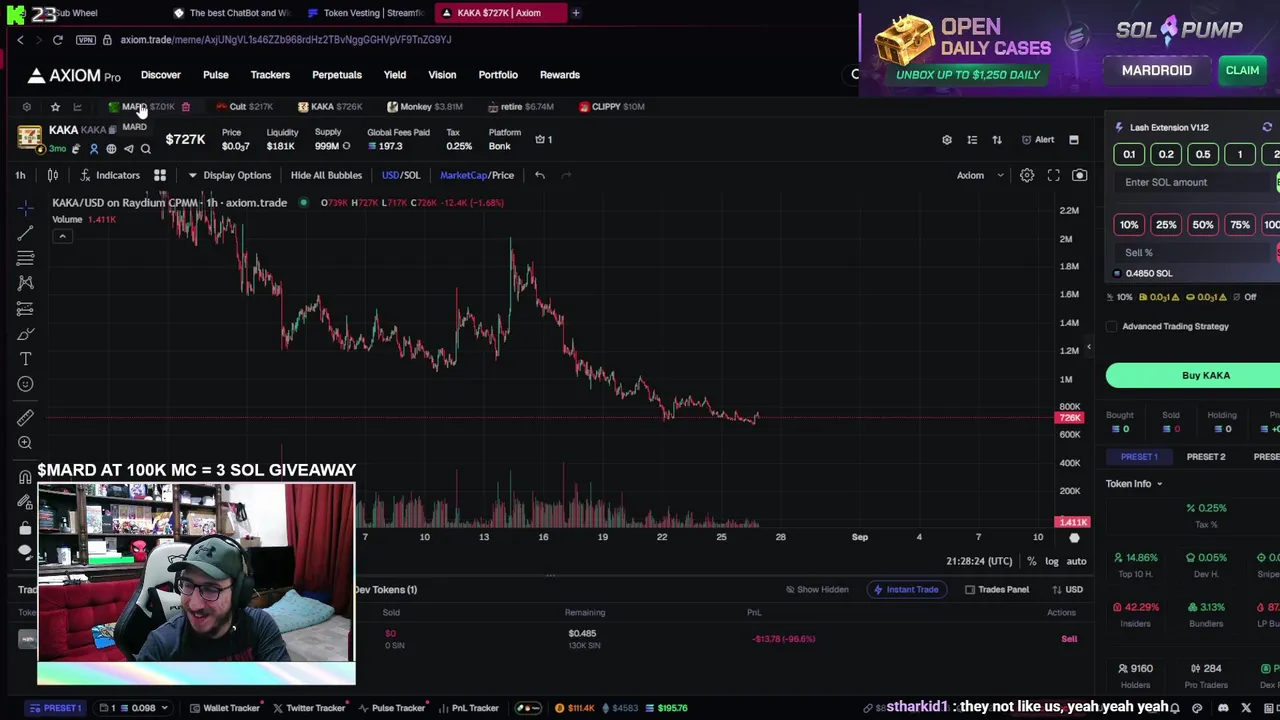Select the text annotation tool
The width and height of the screenshot is (1280, 720).
tap(26, 358)
